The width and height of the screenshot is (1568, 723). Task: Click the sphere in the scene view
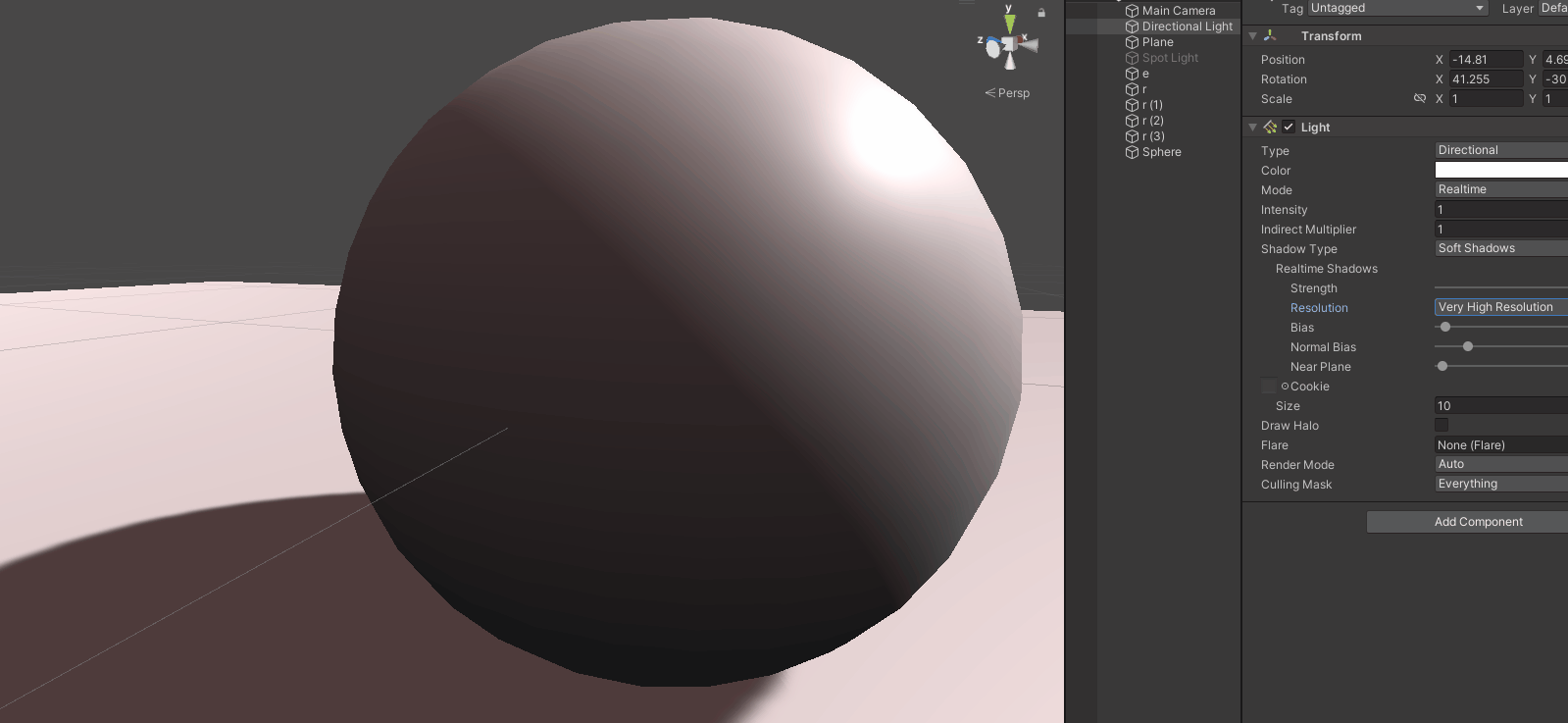679,351
